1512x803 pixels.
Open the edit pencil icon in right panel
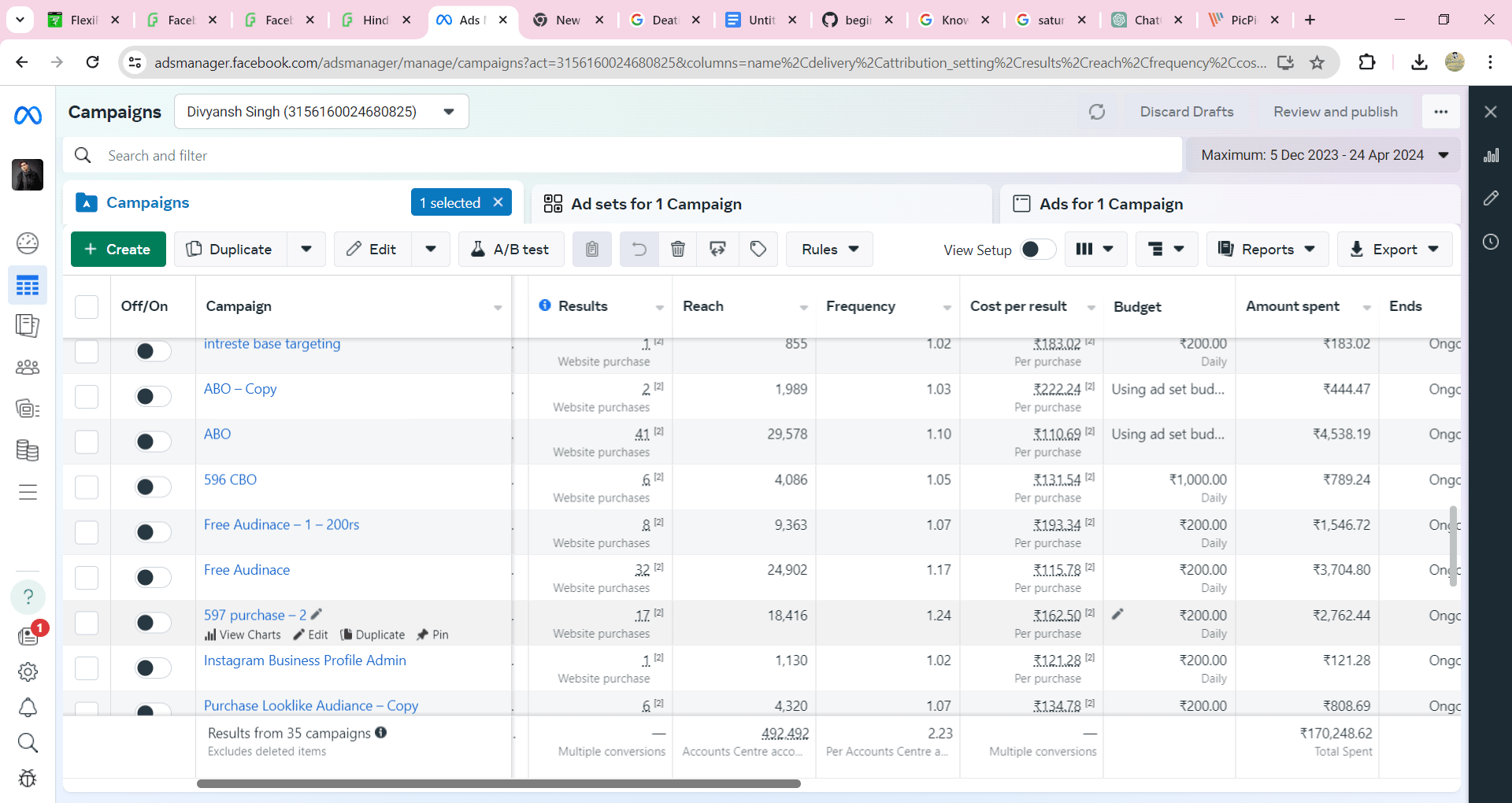click(1491, 198)
